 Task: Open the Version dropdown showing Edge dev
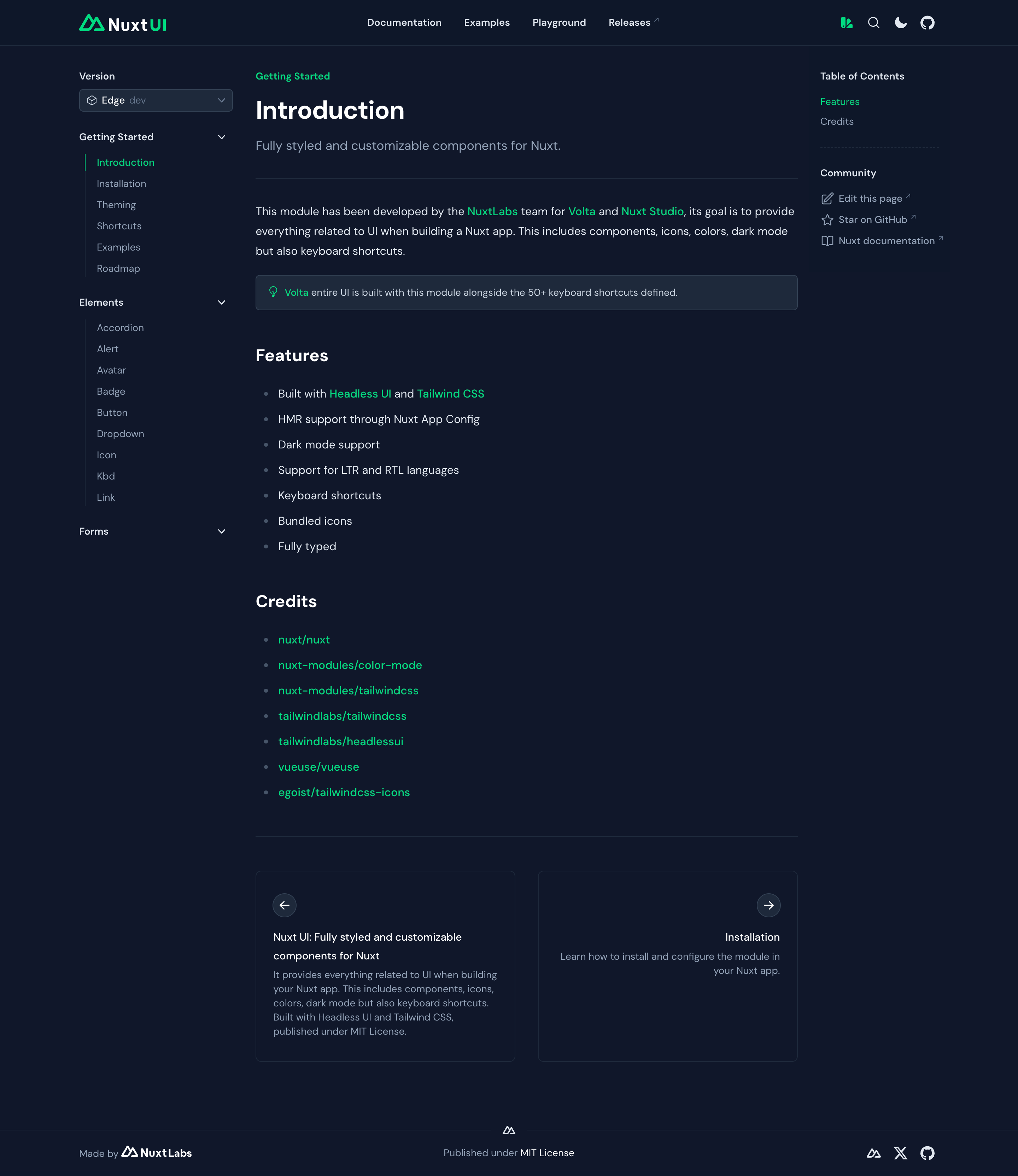pos(156,100)
